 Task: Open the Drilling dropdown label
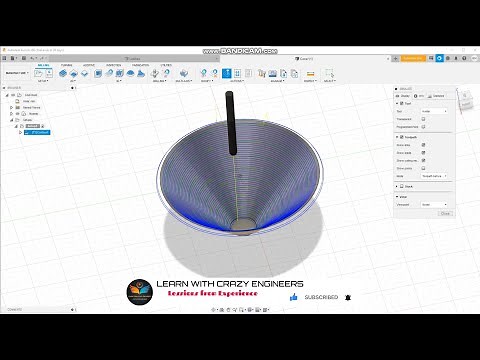click(x=160, y=81)
